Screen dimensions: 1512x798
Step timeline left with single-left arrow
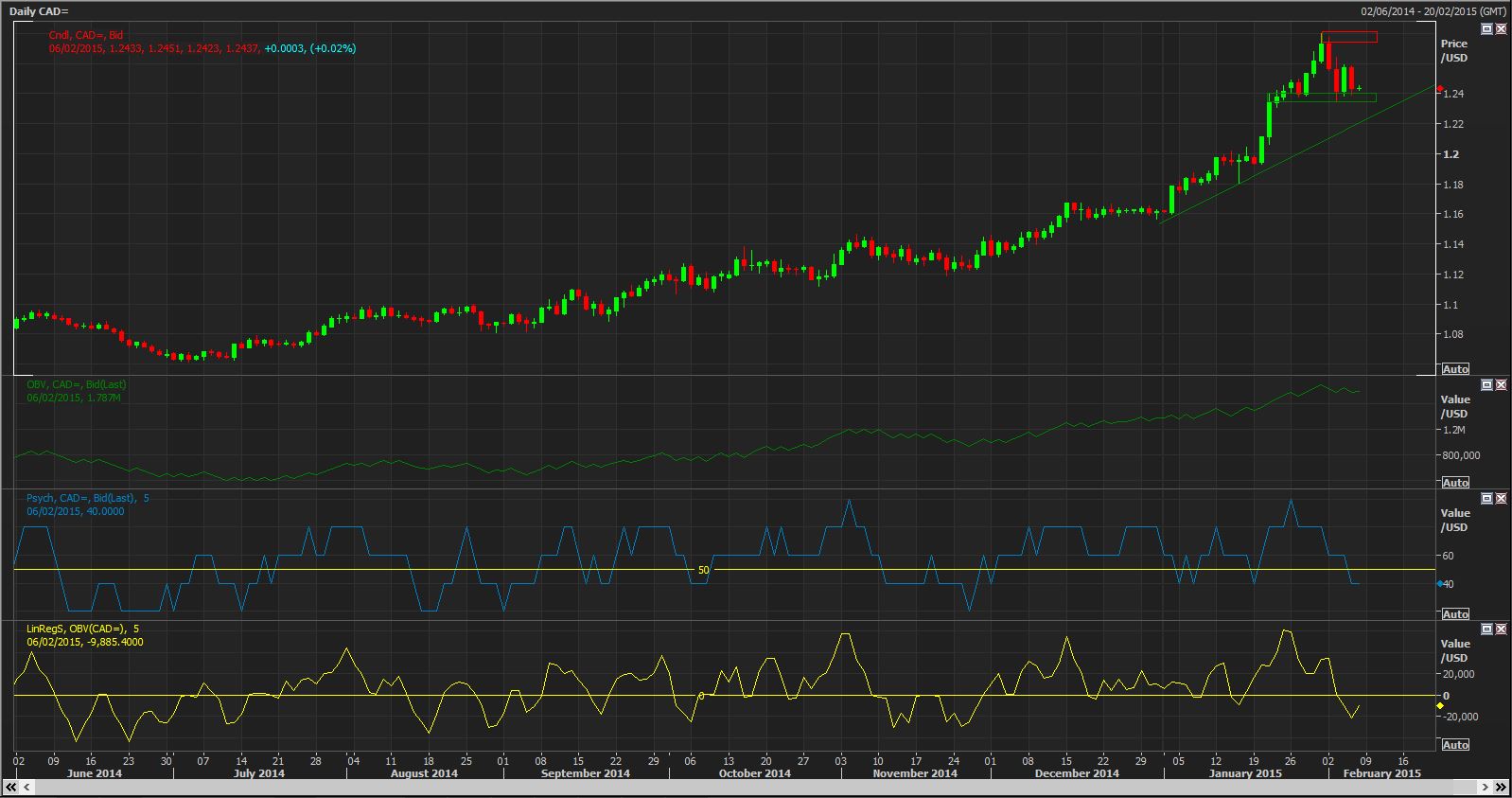click(26, 788)
